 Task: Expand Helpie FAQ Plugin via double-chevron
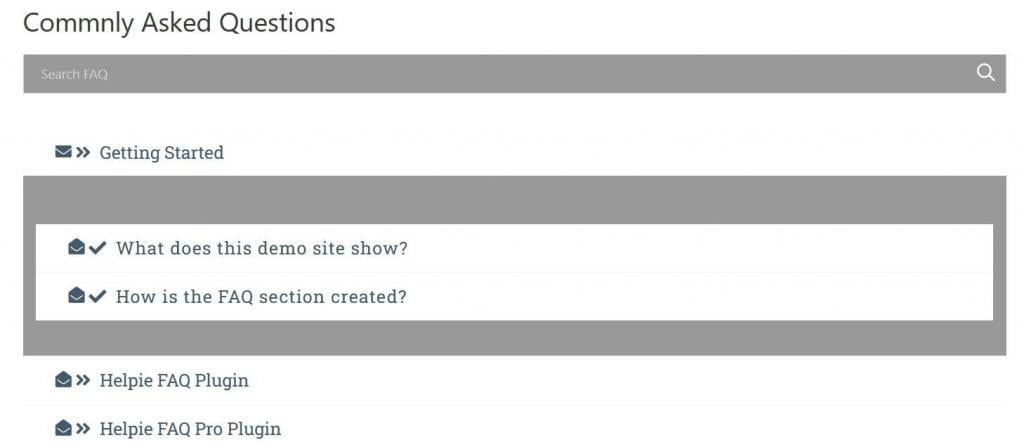point(83,380)
